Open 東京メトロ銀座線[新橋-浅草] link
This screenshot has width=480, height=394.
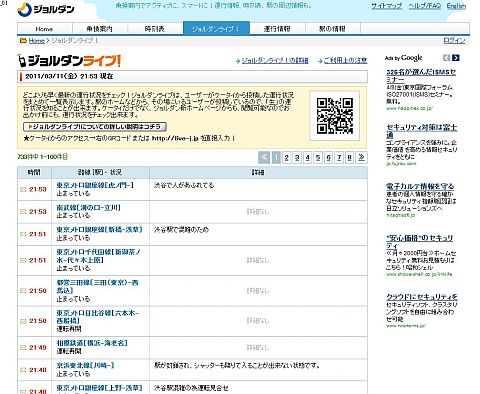click(99, 229)
